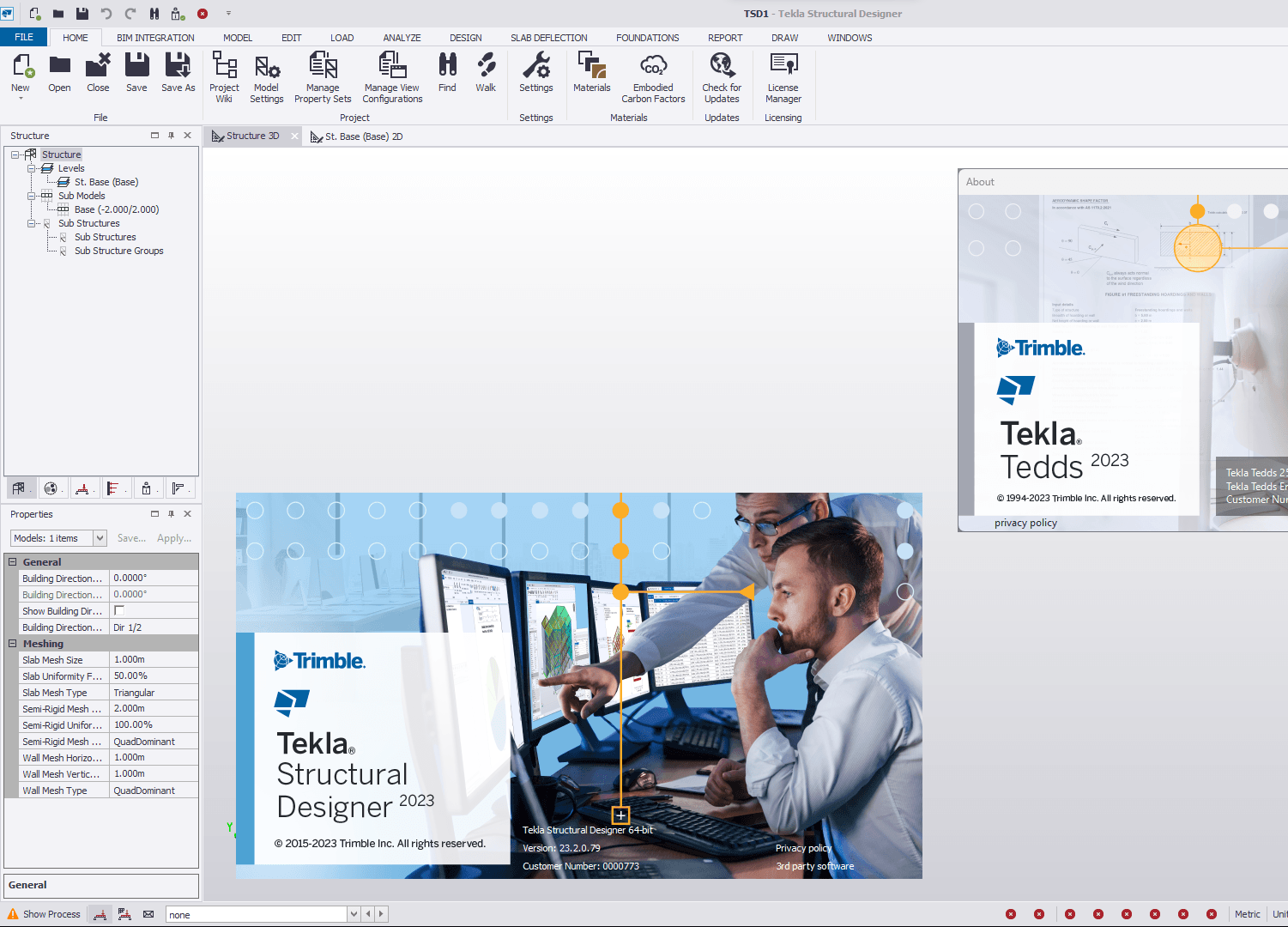Collapse the Levels tree node
The image size is (1288, 927).
coord(31,168)
